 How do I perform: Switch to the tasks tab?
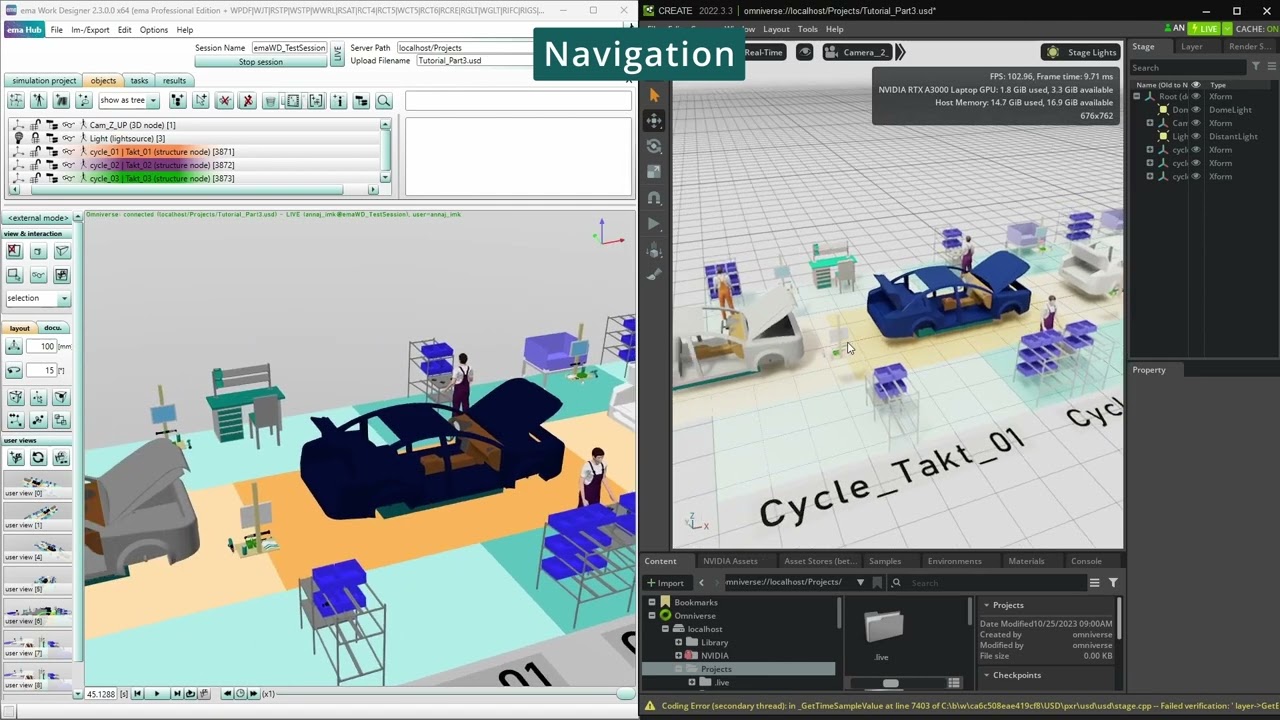139,81
